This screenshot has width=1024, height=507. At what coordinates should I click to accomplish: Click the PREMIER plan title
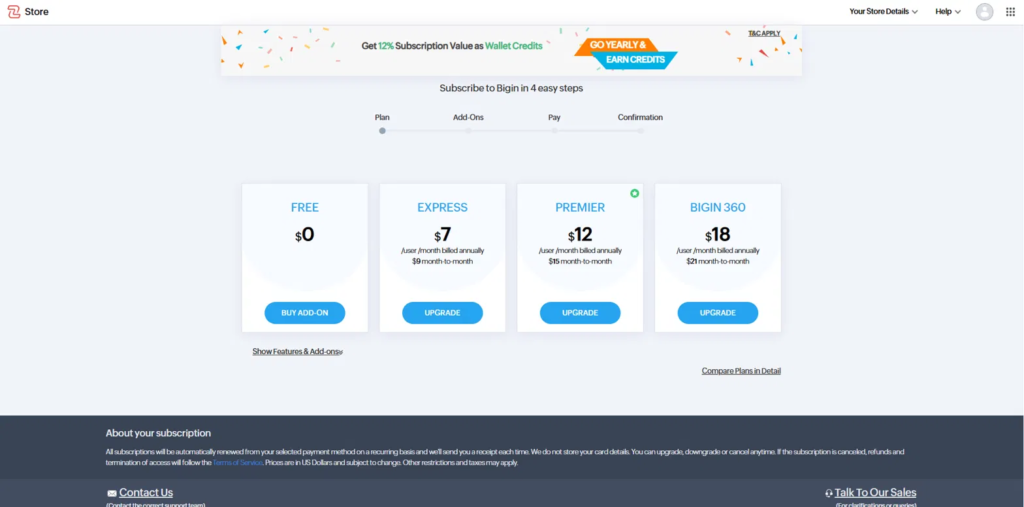pyautogui.click(x=580, y=208)
